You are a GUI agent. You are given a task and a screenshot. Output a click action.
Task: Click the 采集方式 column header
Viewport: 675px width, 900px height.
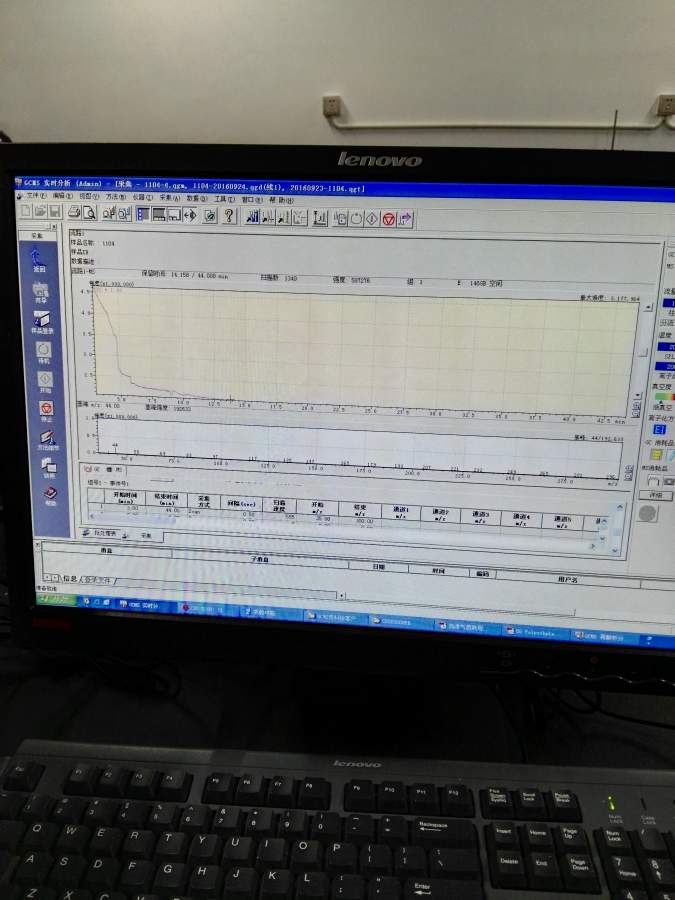click(x=203, y=501)
